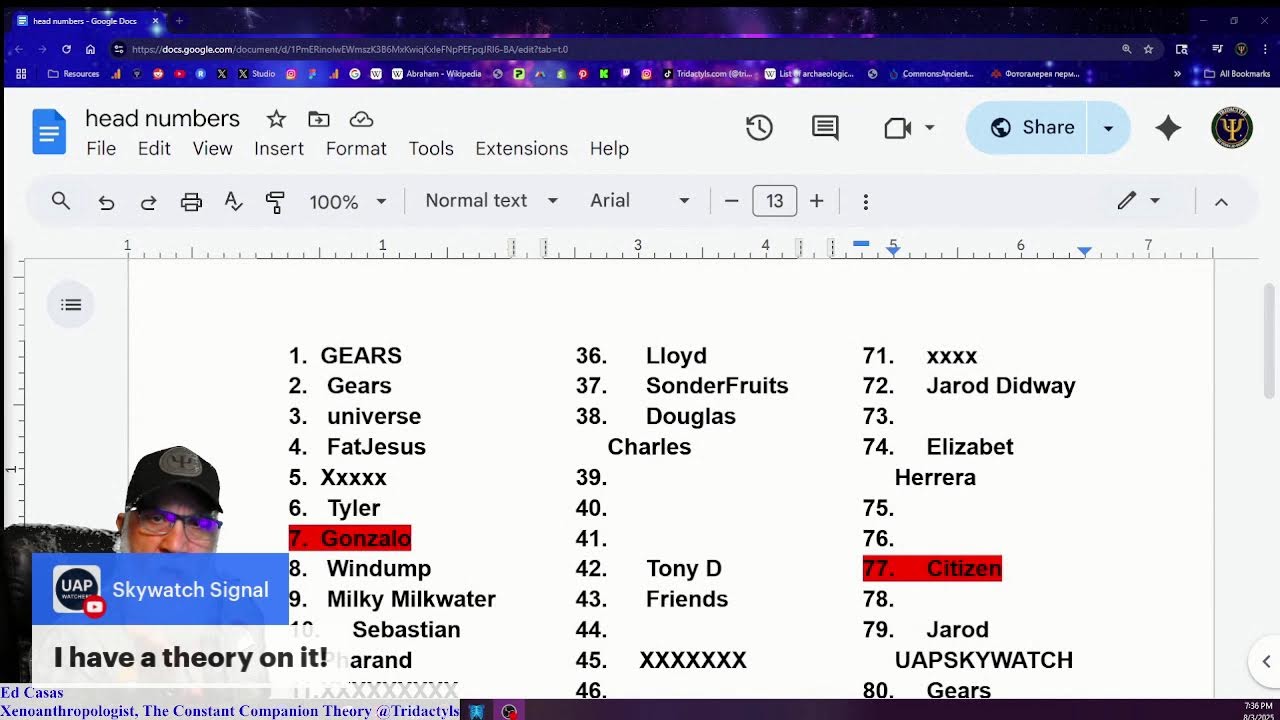Open the View menu
This screenshot has width=1280, height=720.
212,148
